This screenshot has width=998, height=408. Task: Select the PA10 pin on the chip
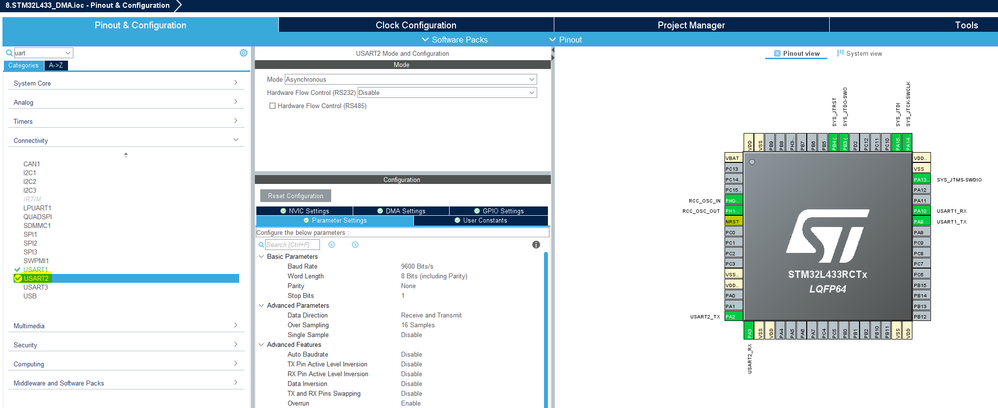(920, 211)
